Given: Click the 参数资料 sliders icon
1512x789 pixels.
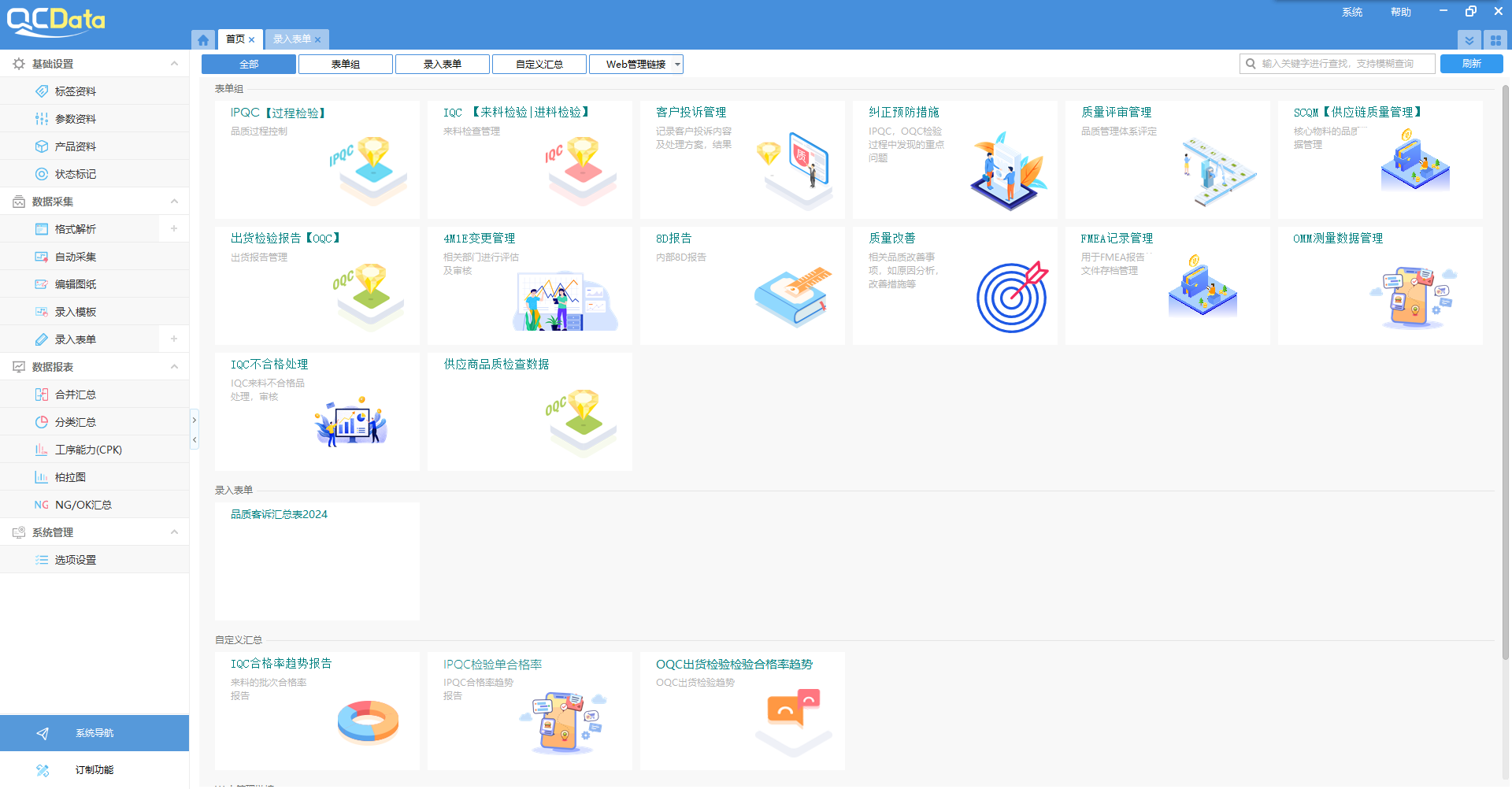Looking at the screenshot, I should click(42, 119).
